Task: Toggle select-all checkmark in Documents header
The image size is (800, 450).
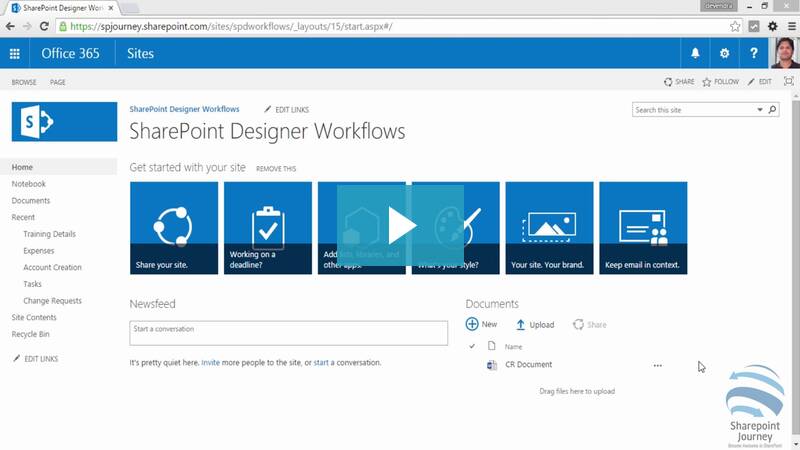Action: point(472,346)
